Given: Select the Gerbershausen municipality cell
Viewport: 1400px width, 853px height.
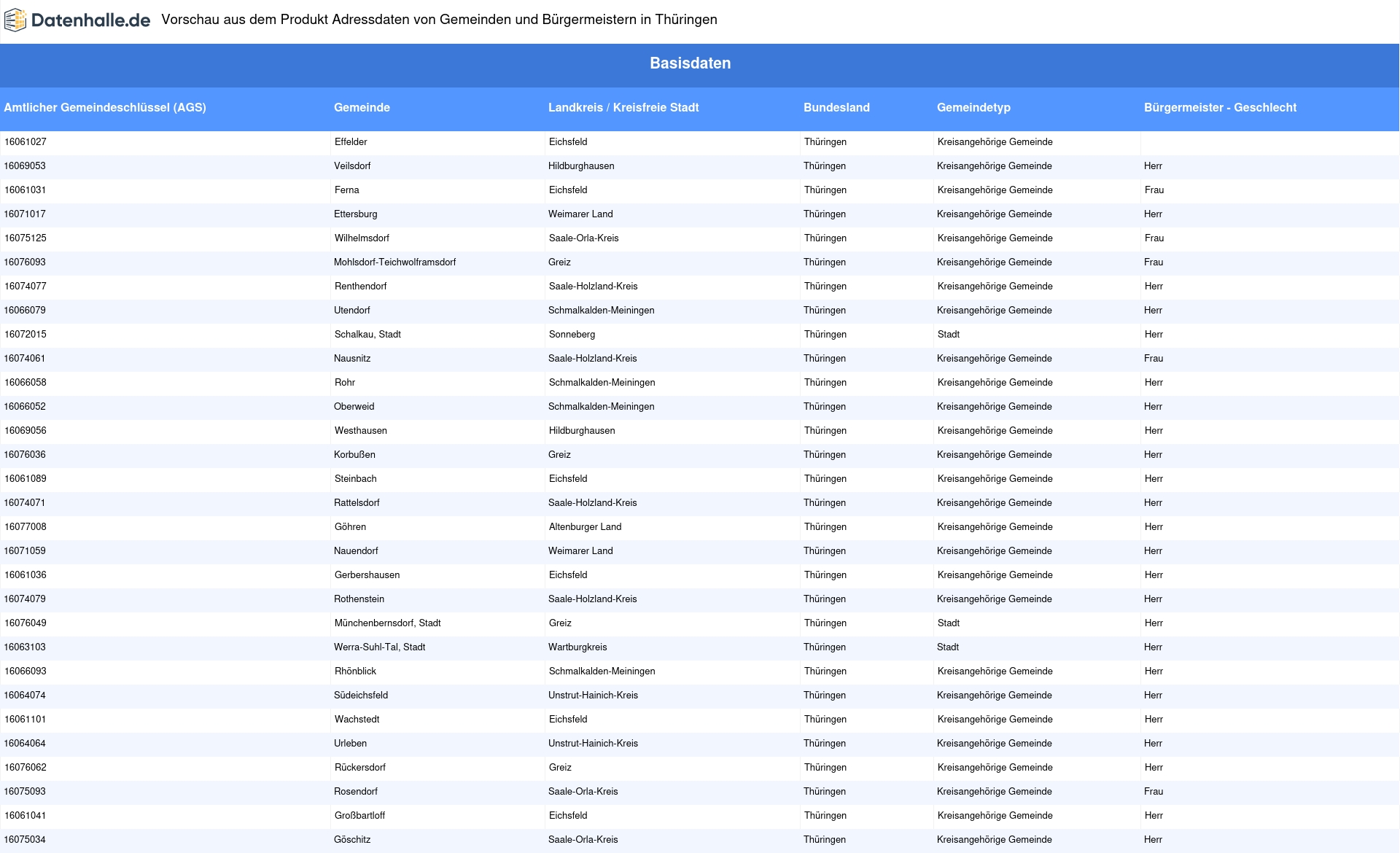Looking at the screenshot, I should click(367, 575).
